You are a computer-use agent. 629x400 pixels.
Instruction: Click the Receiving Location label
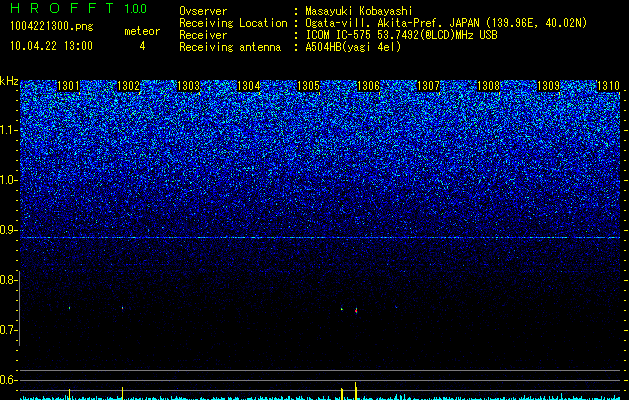click(x=233, y=23)
